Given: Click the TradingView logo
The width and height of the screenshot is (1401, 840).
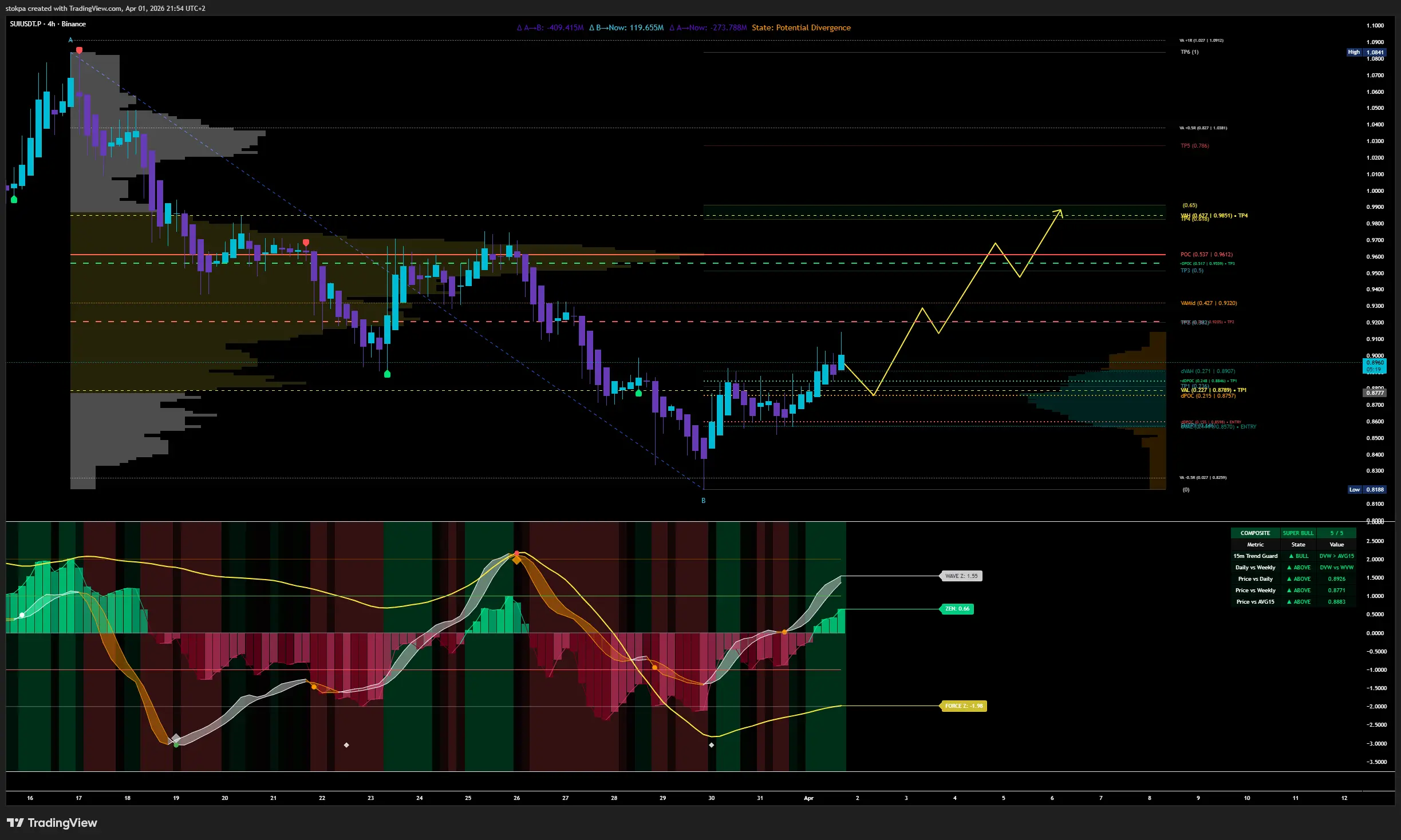Looking at the screenshot, I should click(52, 823).
